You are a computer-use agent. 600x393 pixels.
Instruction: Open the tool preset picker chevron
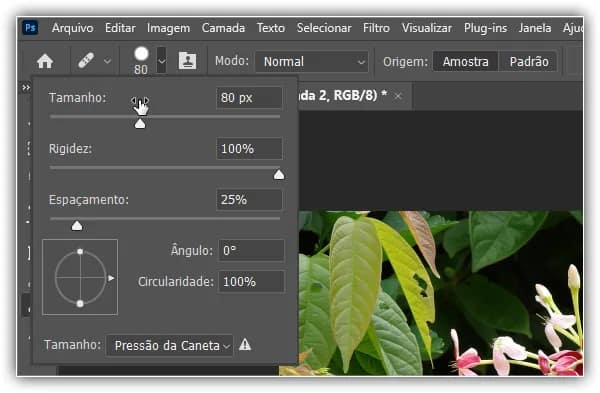108,61
